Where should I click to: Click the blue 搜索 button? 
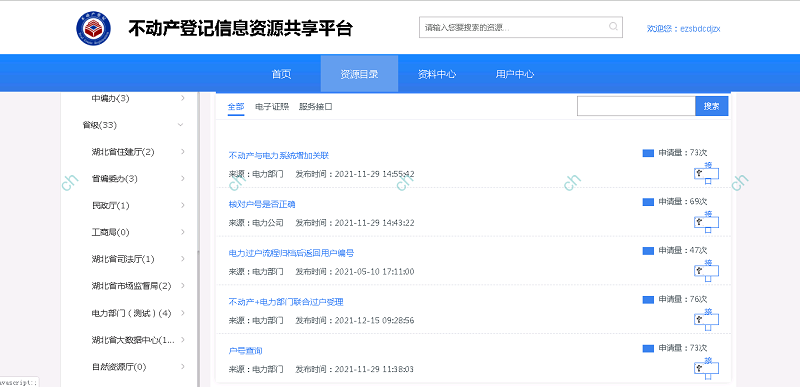[x=712, y=106]
